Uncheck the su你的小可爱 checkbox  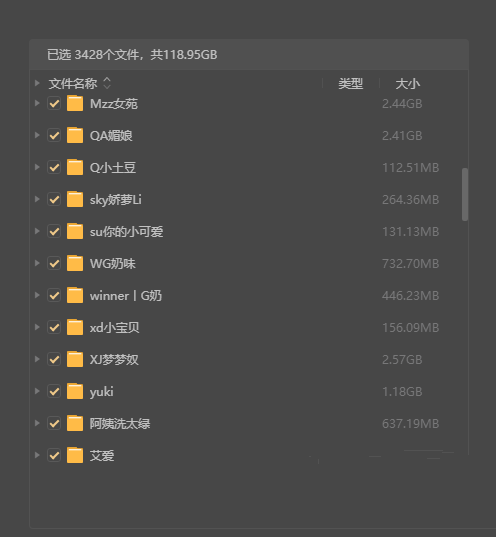pyautogui.click(x=54, y=232)
